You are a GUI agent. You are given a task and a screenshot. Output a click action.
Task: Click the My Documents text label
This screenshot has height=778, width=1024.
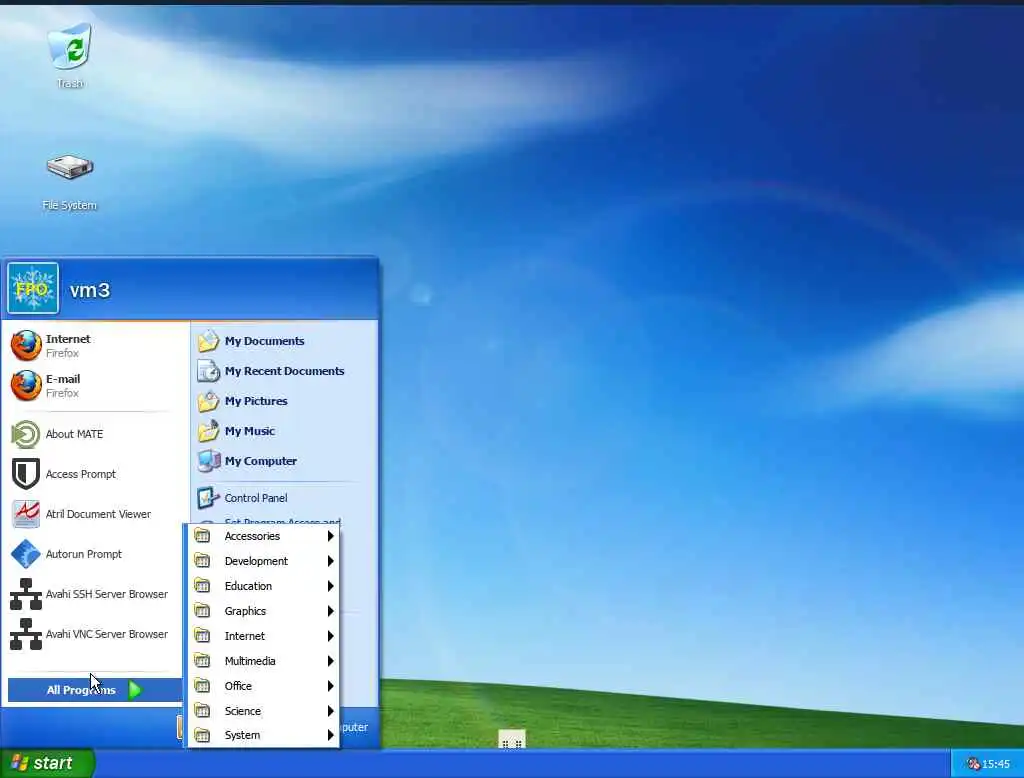click(x=264, y=341)
